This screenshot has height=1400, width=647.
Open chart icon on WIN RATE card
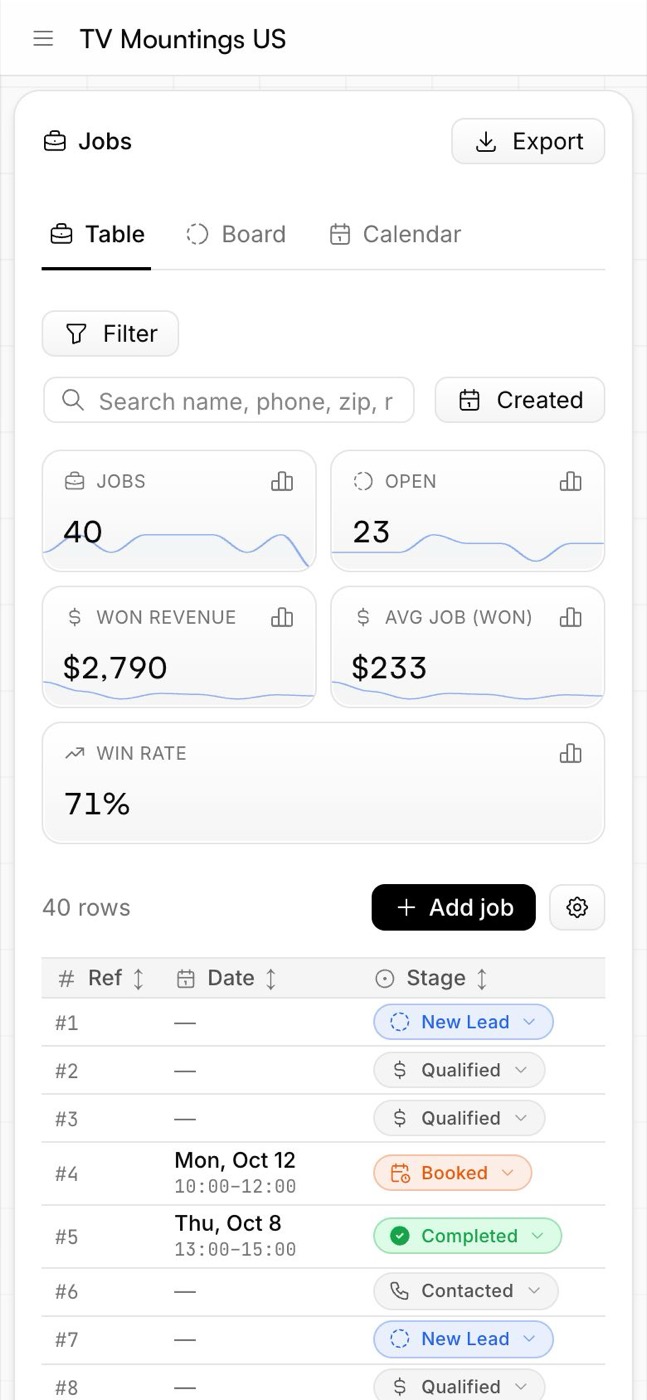[x=570, y=754]
